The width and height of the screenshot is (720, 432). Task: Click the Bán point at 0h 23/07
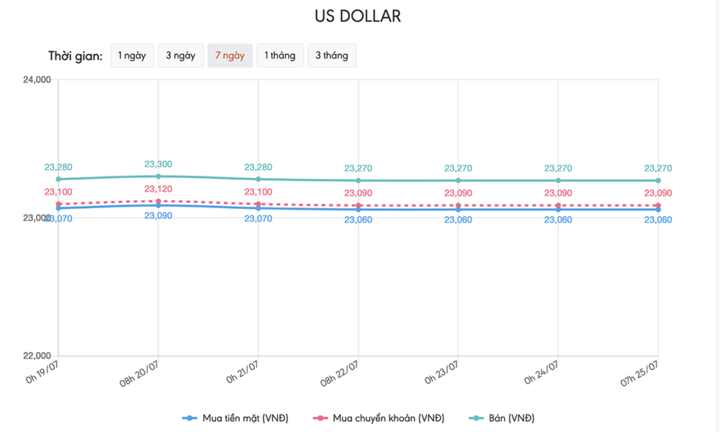(x=458, y=180)
